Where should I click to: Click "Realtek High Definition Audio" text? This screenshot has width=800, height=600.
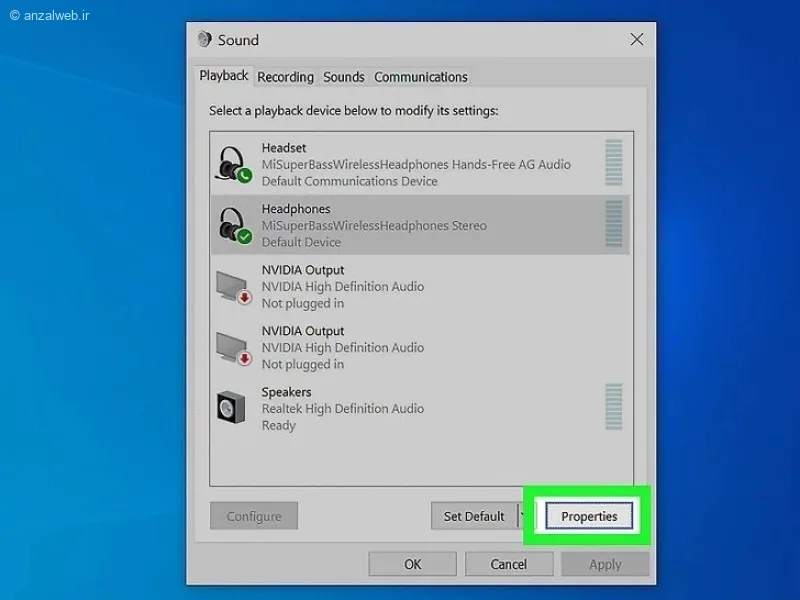(342, 409)
